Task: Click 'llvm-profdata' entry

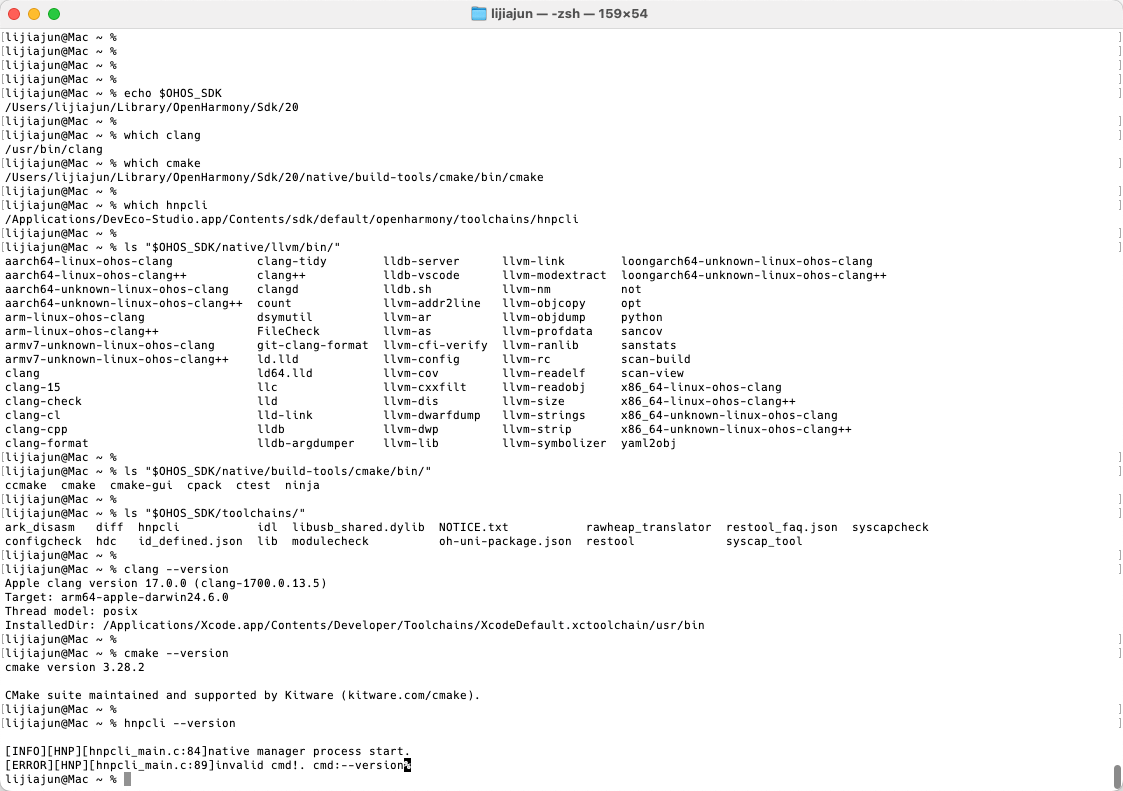Action: pos(548,331)
